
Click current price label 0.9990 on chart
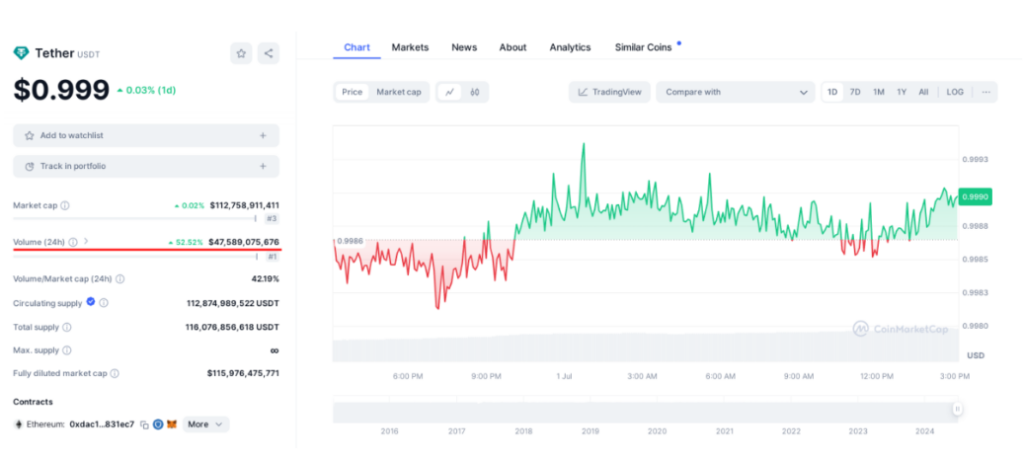pyautogui.click(x=975, y=196)
